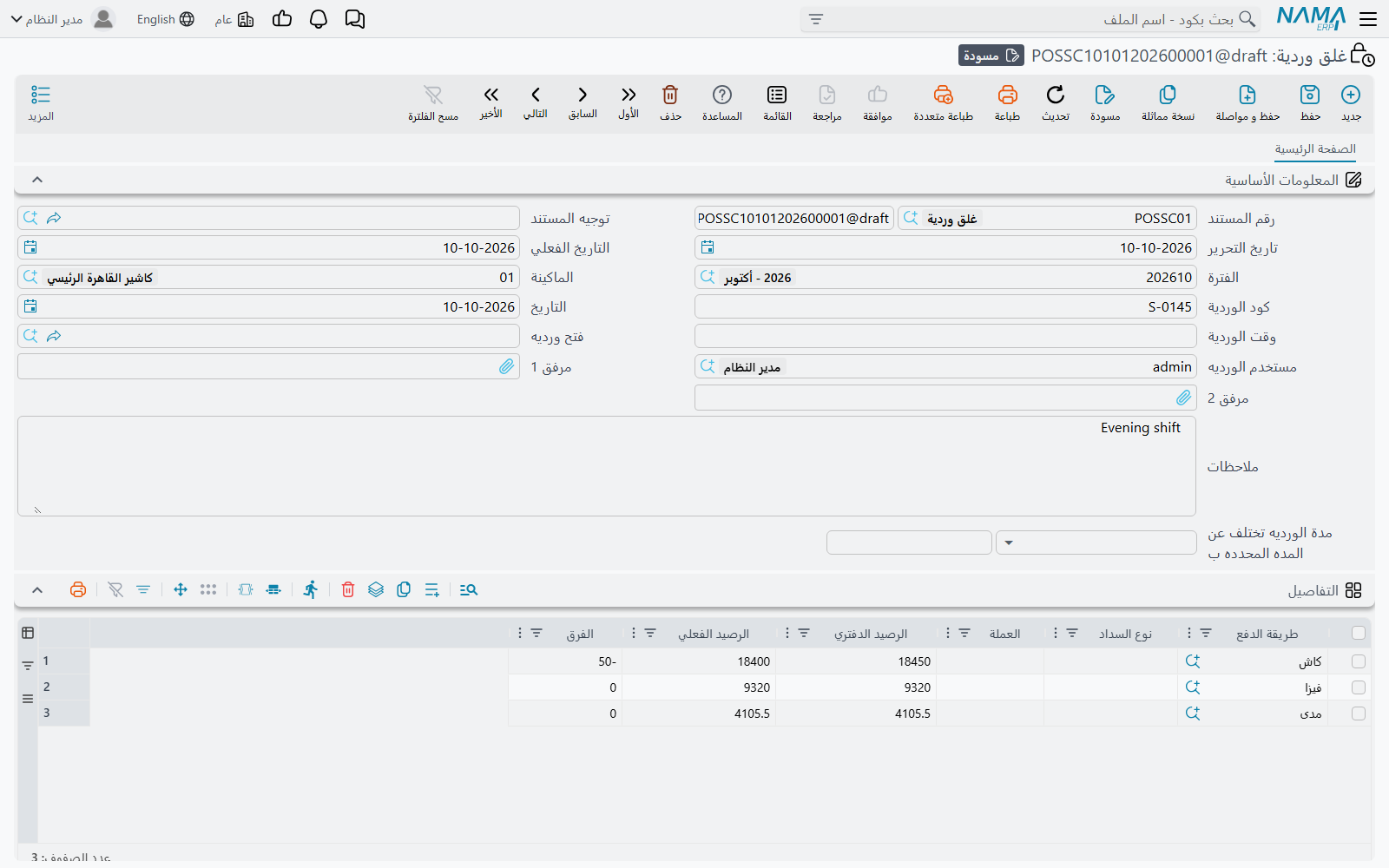
Task: Click the كود الوردية field with S-0145
Action: click(x=945, y=307)
